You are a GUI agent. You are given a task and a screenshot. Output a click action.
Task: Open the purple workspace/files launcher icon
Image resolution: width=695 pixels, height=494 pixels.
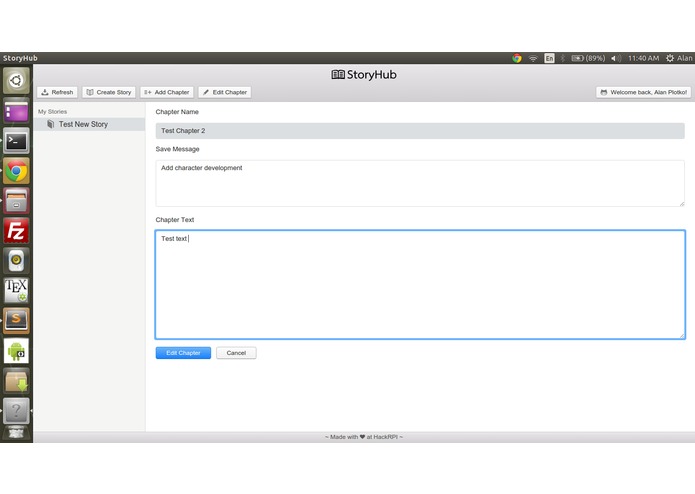(16, 111)
